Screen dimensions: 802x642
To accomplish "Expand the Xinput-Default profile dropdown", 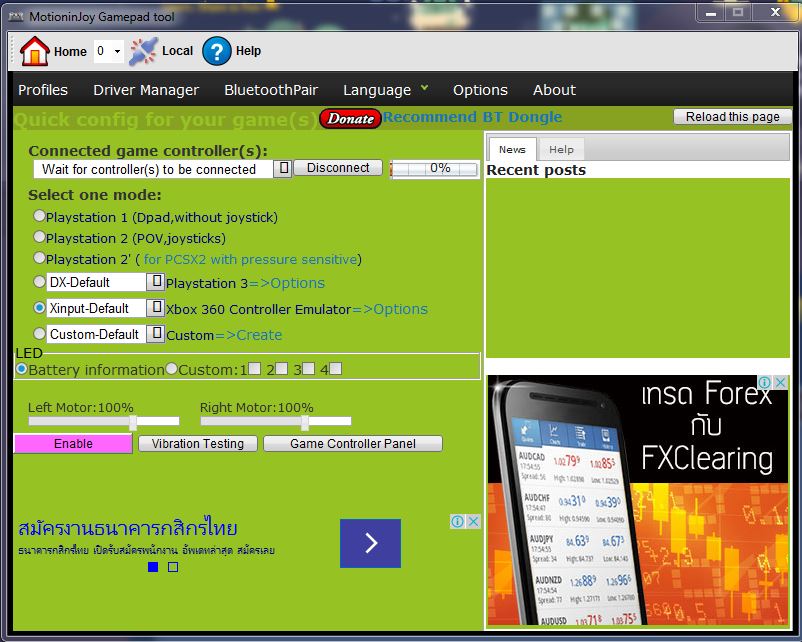I will [156, 307].
